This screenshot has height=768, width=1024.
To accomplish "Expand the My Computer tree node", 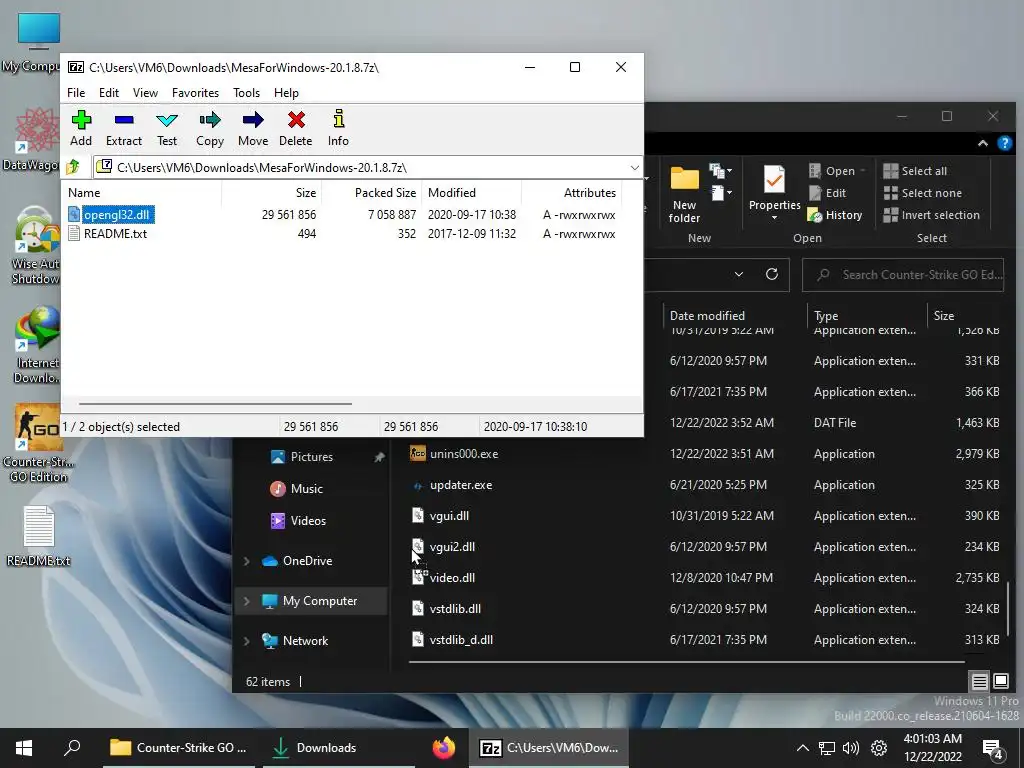I will tap(247, 601).
